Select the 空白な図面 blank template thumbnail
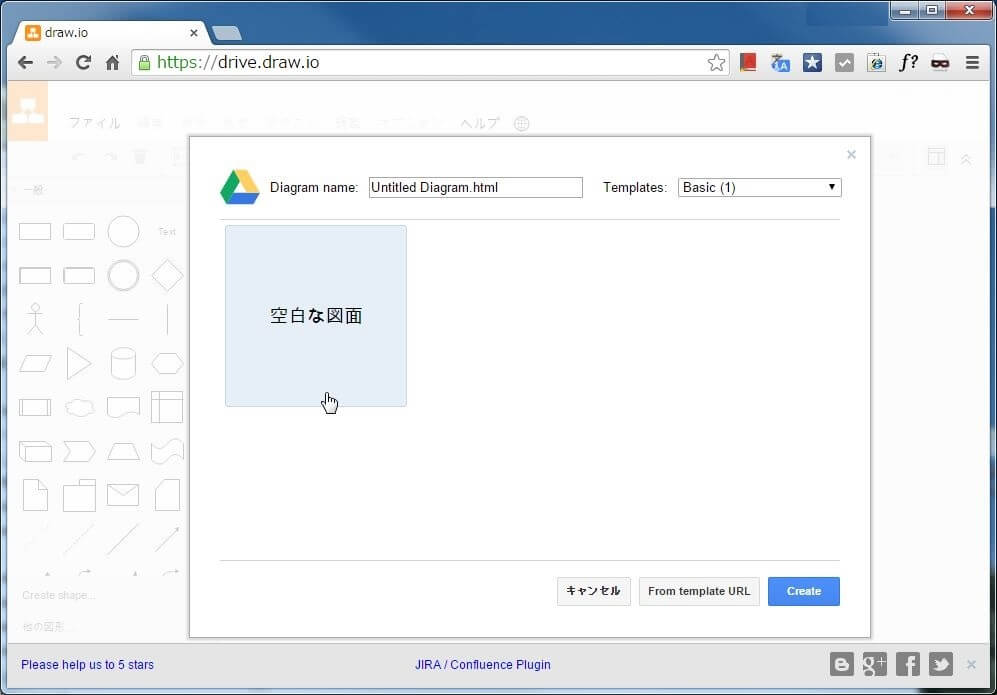This screenshot has height=695, width=997. point(316,316)
